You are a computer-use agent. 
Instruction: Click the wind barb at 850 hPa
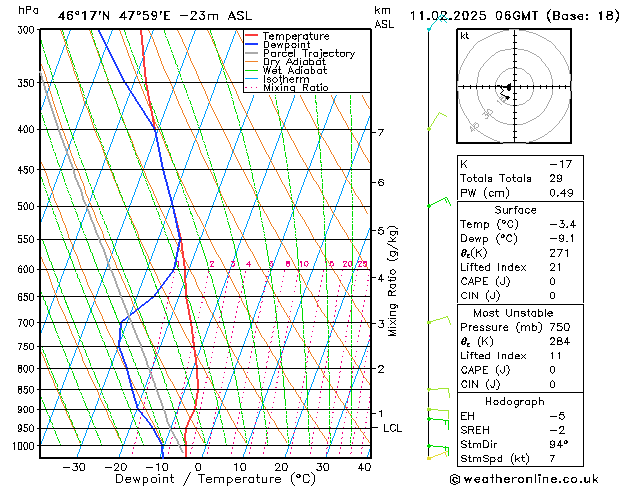(437, 389)
